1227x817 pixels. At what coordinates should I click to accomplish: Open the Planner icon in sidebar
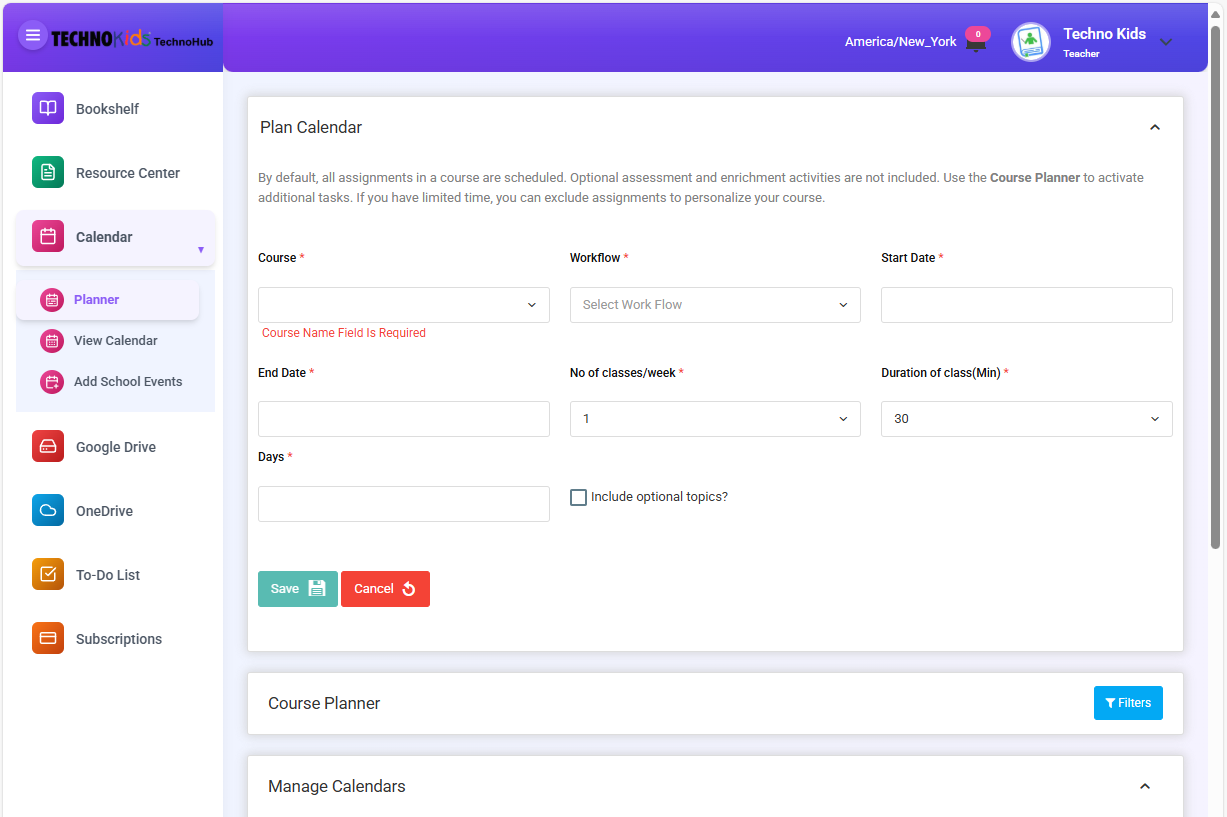(51, 299)
